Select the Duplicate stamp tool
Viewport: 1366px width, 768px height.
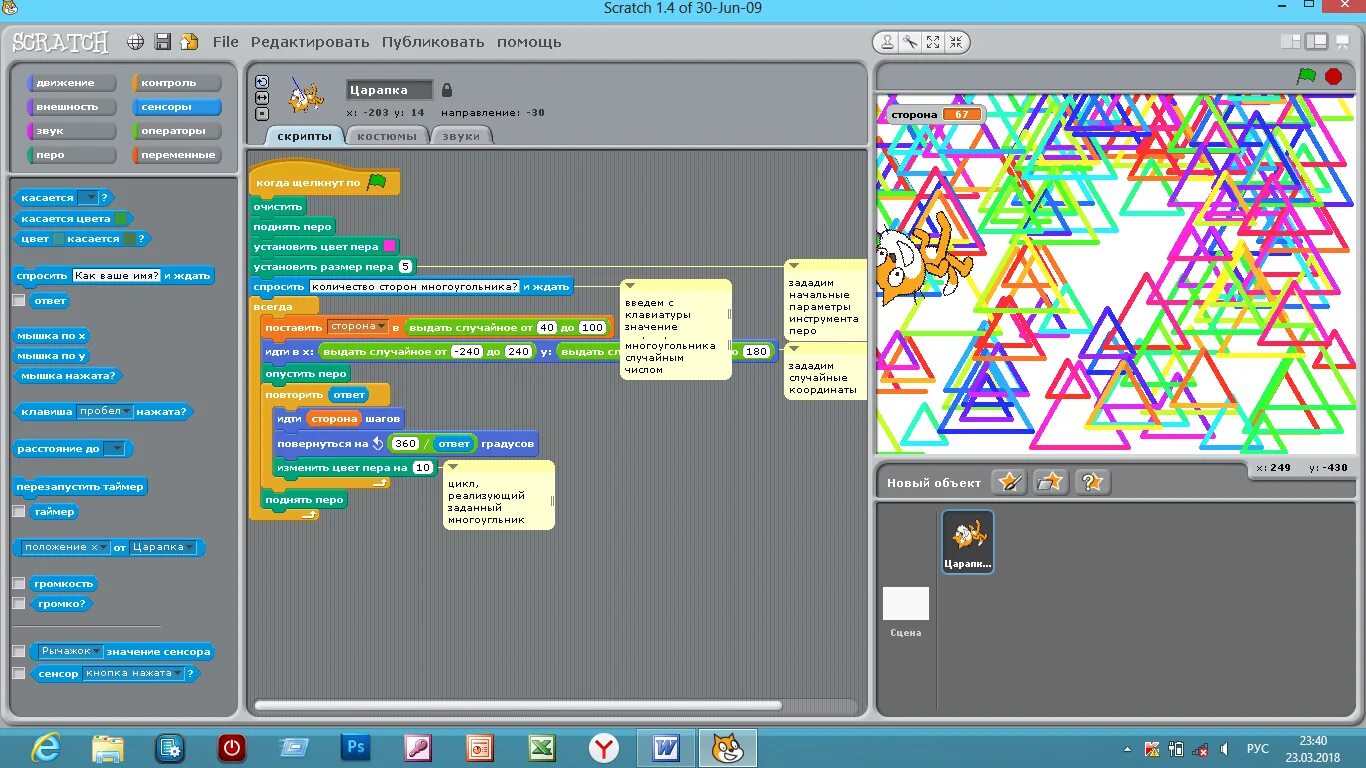(887, 42)
